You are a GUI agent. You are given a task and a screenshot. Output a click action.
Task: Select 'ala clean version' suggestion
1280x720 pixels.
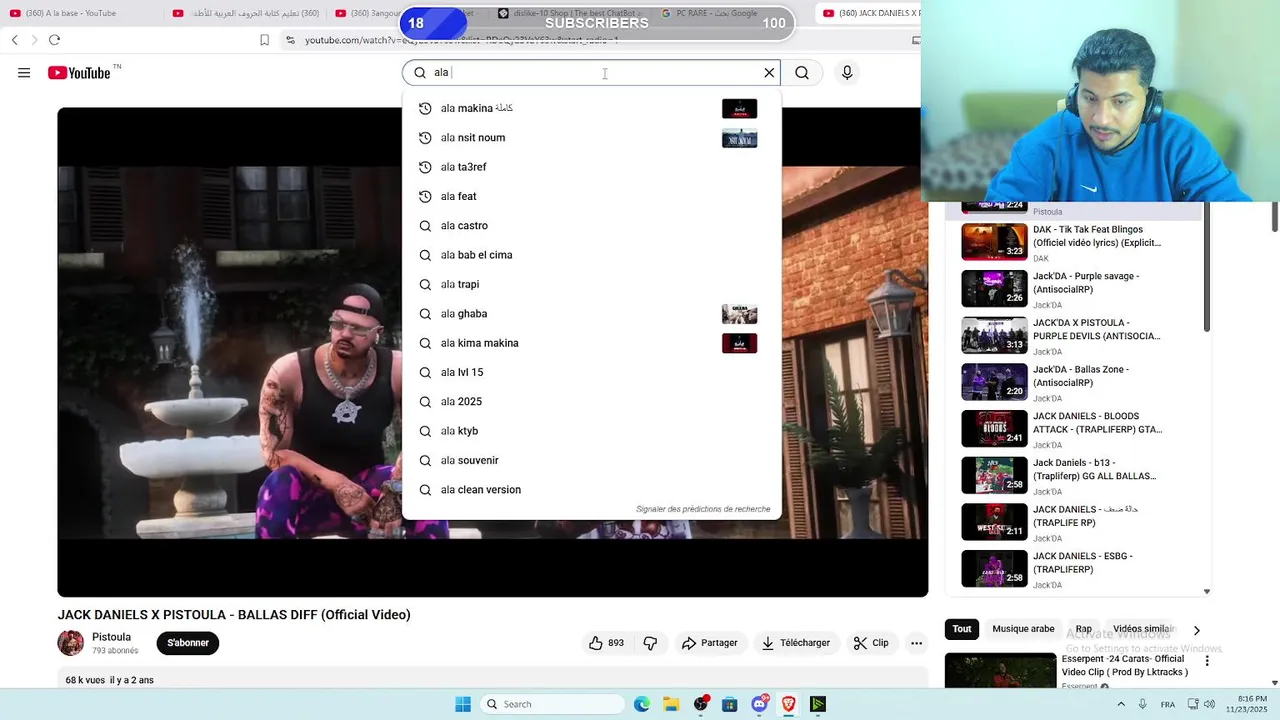[x=591, y=490]
